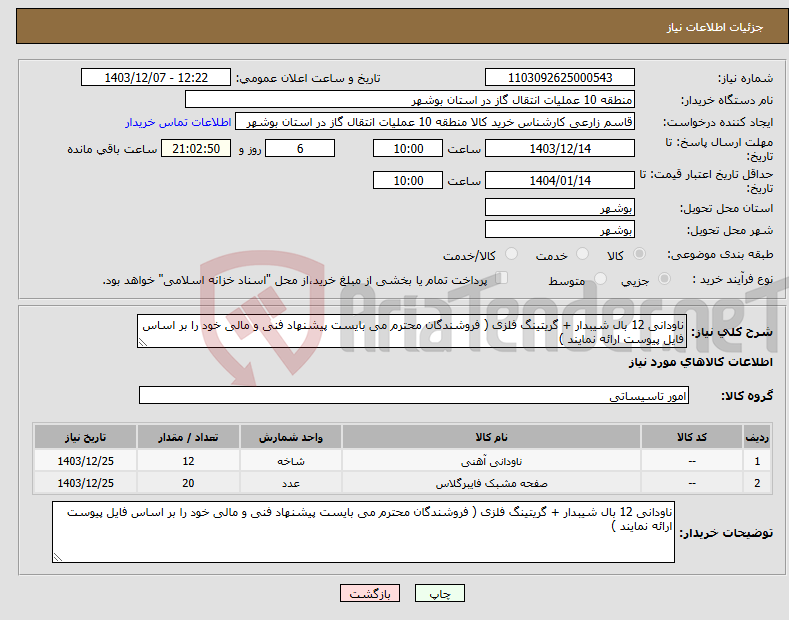
Task: Click the توضیحات خریدار text area
Action: coord(363,532)
